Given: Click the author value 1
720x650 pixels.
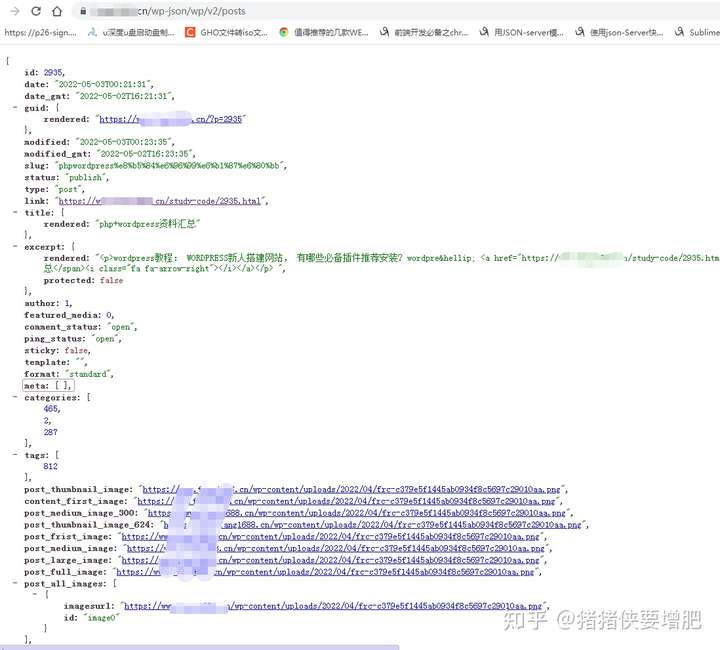Looking at the screenshot, I should [68, 303].
